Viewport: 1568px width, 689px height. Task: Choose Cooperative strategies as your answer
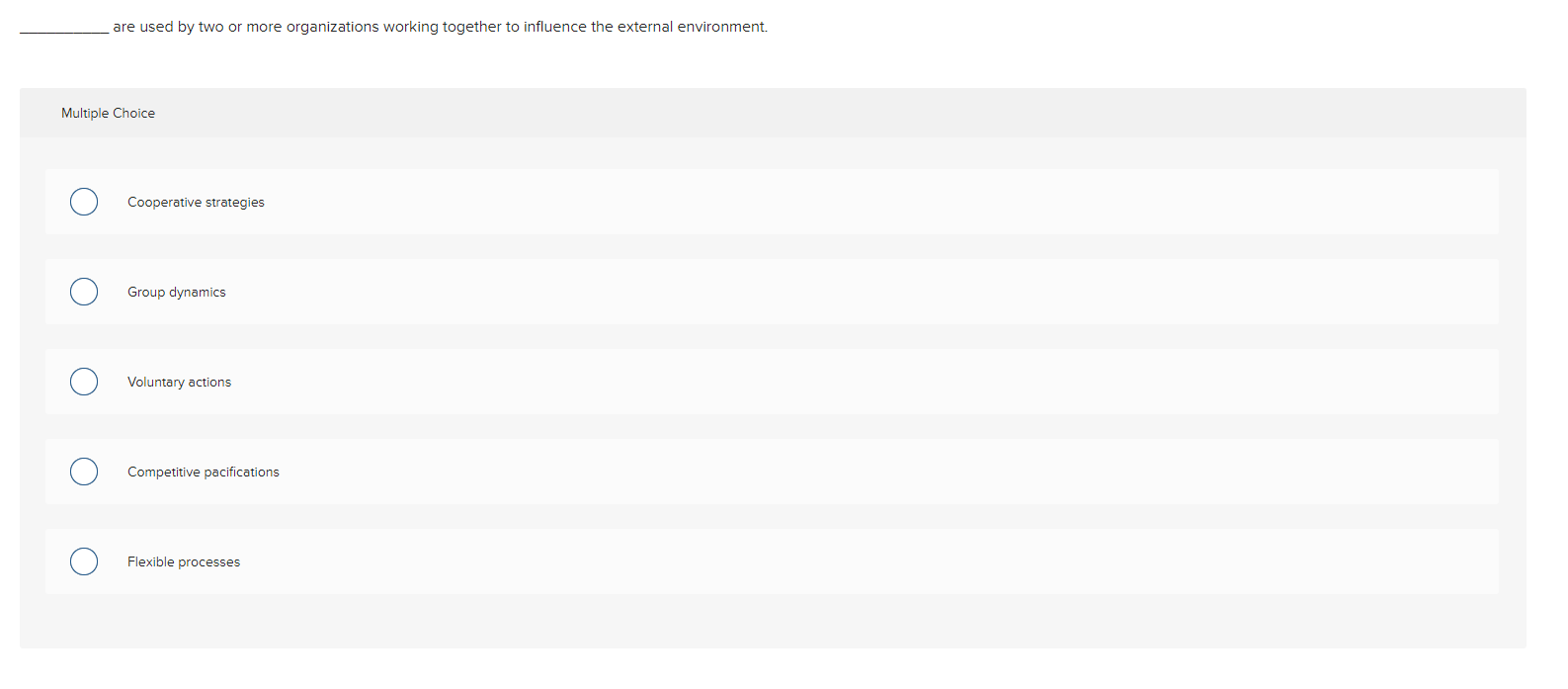tap(195, 202)
